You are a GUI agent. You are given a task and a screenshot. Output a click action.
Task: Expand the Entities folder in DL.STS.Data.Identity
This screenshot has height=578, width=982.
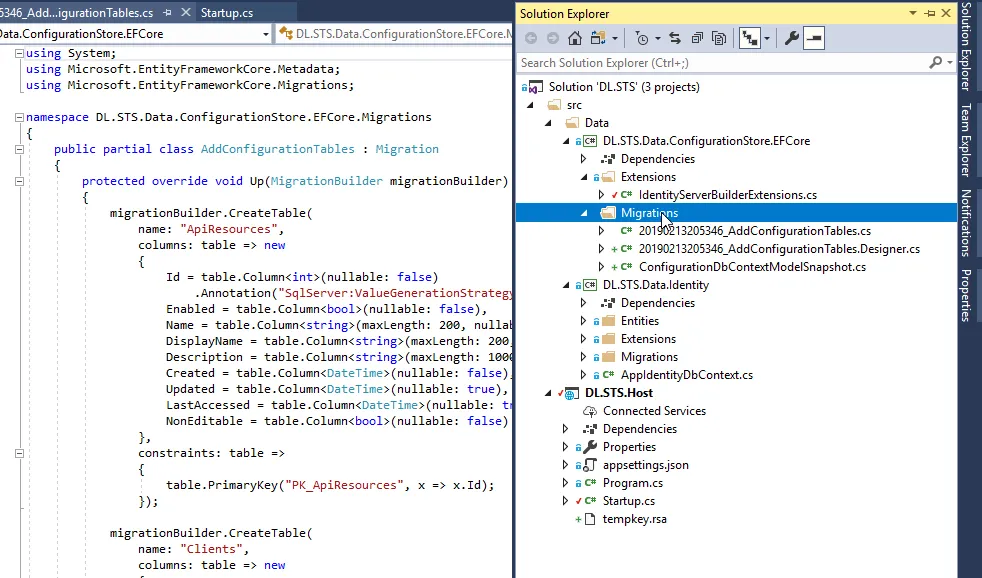point(584,321)
